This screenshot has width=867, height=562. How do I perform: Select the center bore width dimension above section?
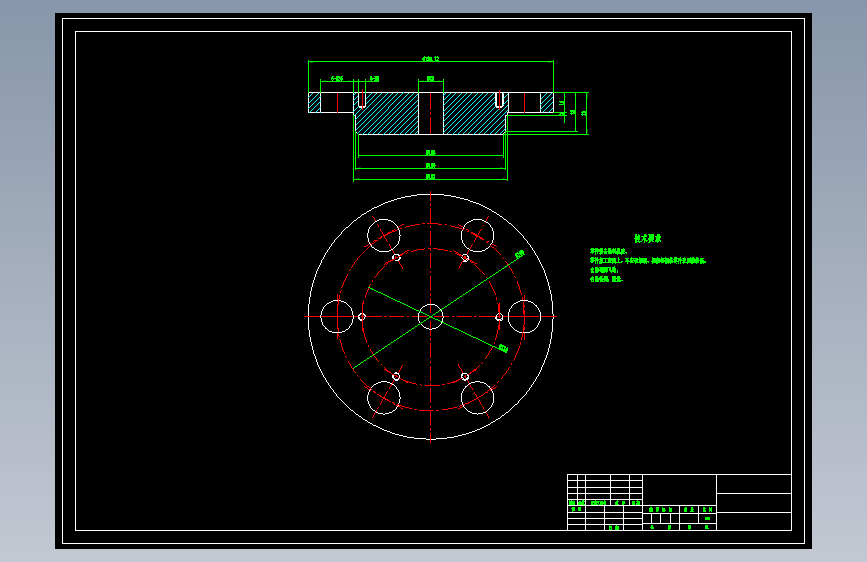click(x=431, y=79)
